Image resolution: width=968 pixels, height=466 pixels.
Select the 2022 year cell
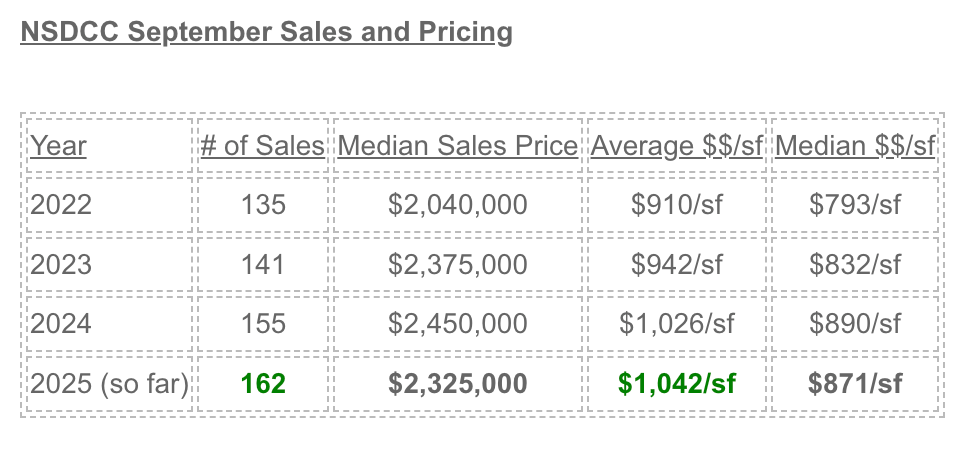(61, 205)
